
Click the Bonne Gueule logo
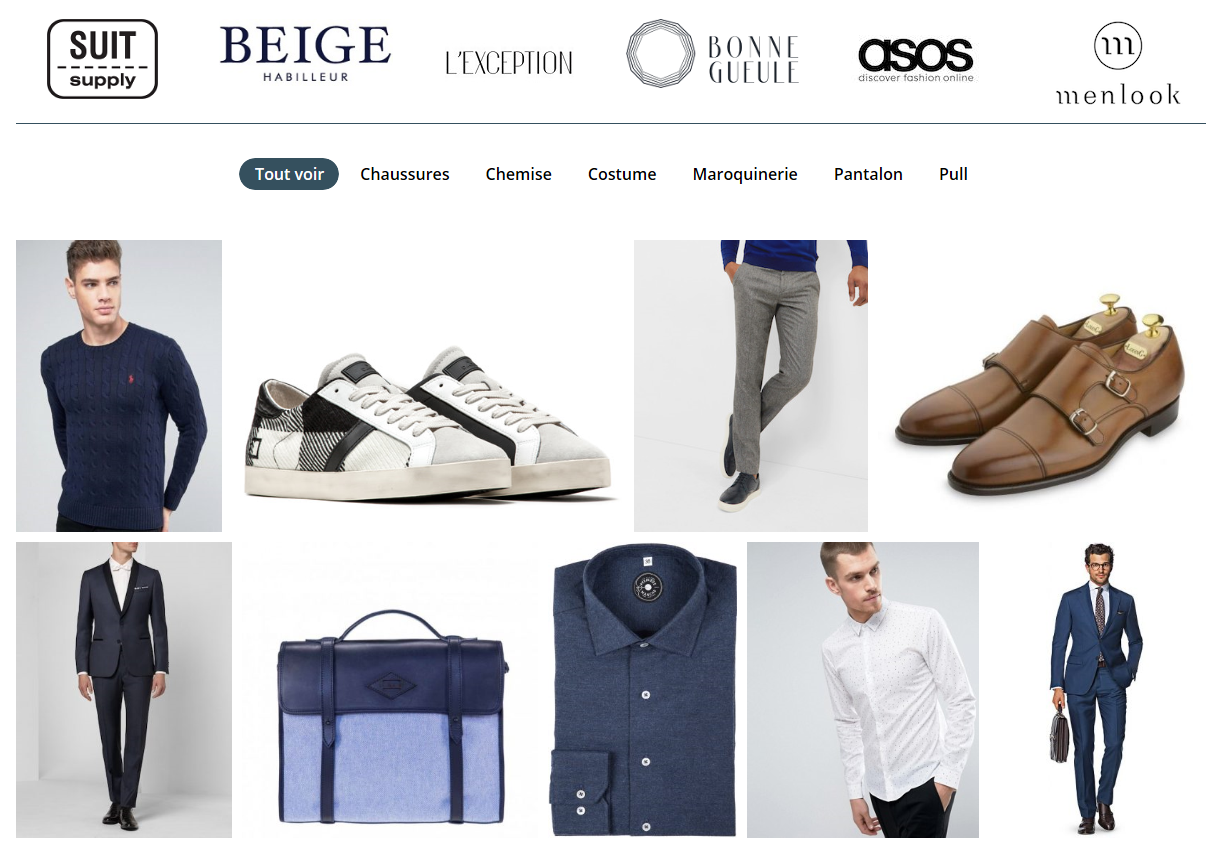(x=713, y=54)
